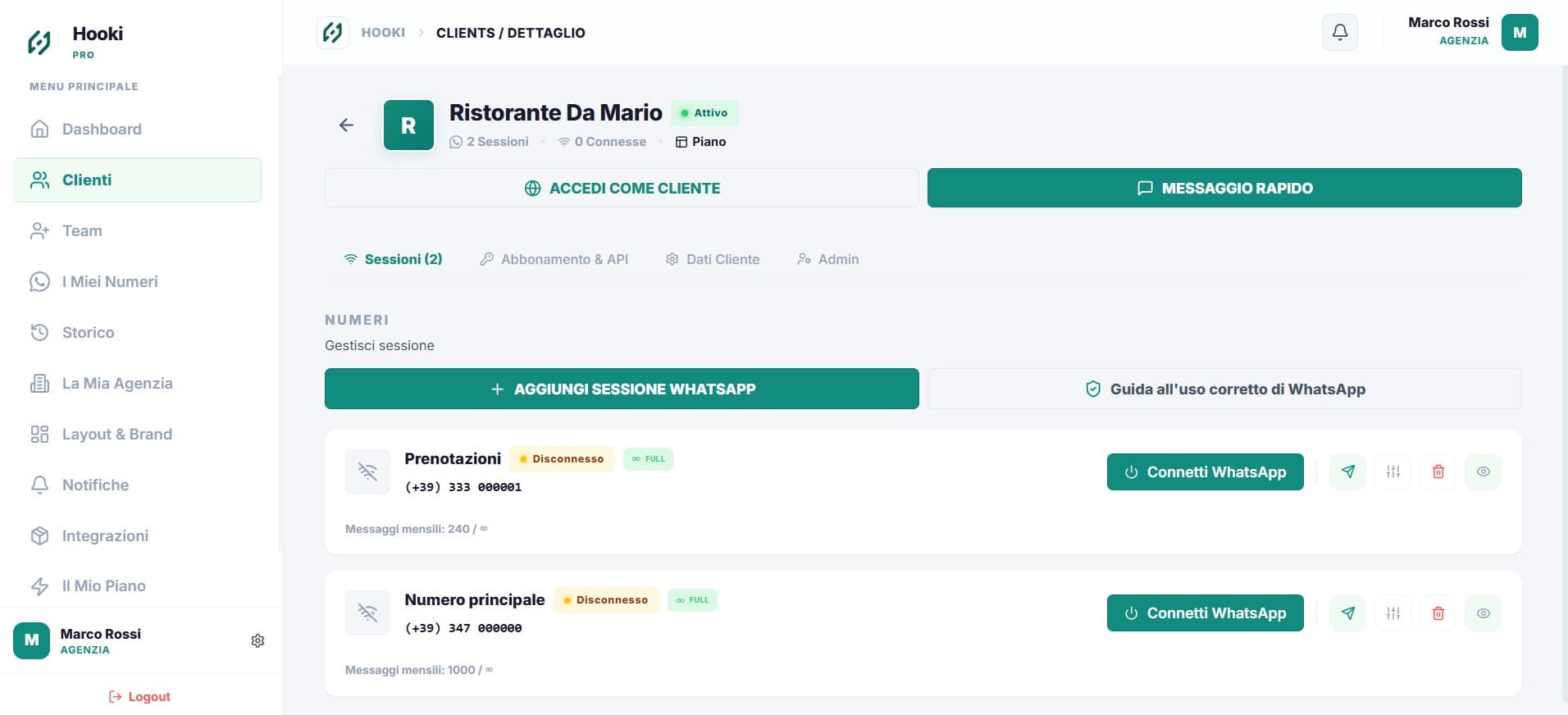Delete the Prenotazioni session
This screenshot has width=1568, height=715.
point(1438,471)
